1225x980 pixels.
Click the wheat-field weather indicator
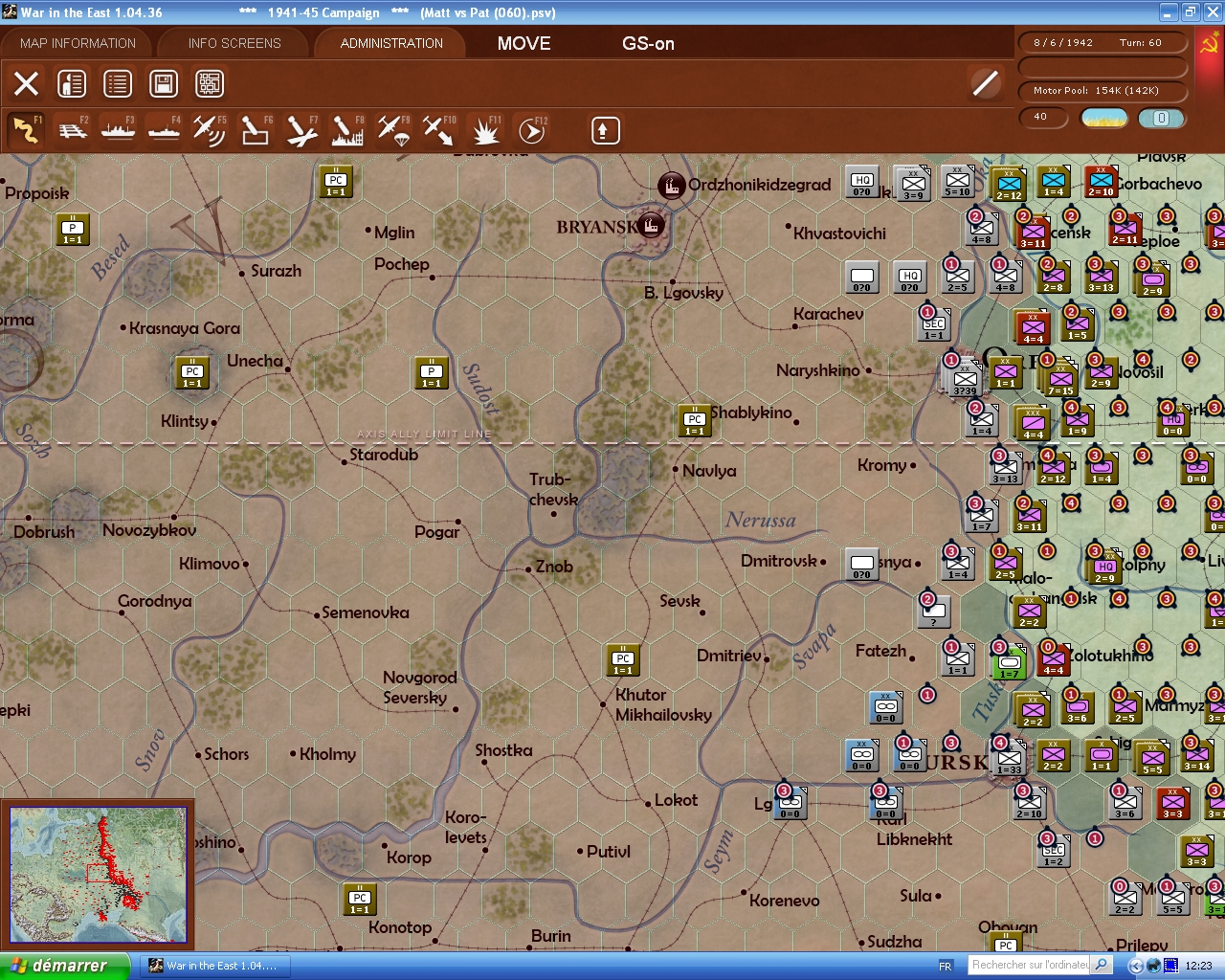[x=1103, y=118]
